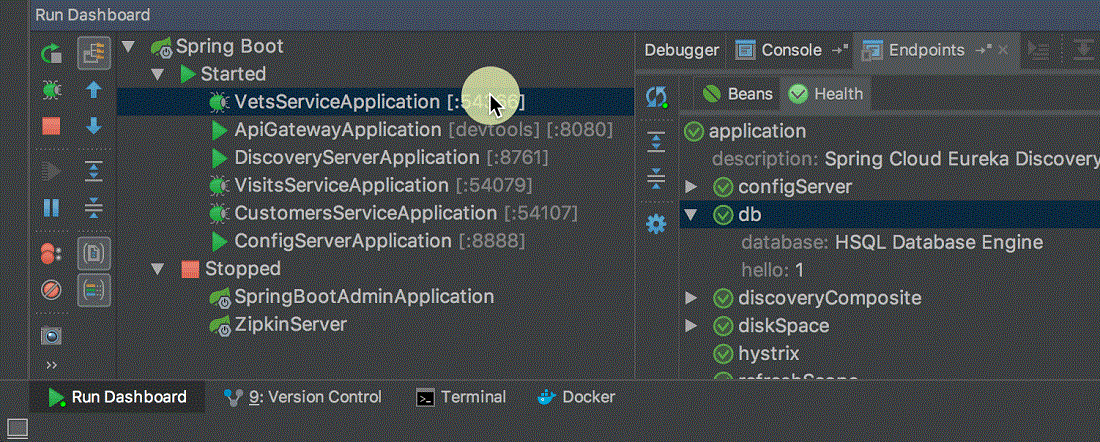Expand all nodes in Endpoints panel
Image resolution: width=1100 pixels, height=442 pixels.
656,142
